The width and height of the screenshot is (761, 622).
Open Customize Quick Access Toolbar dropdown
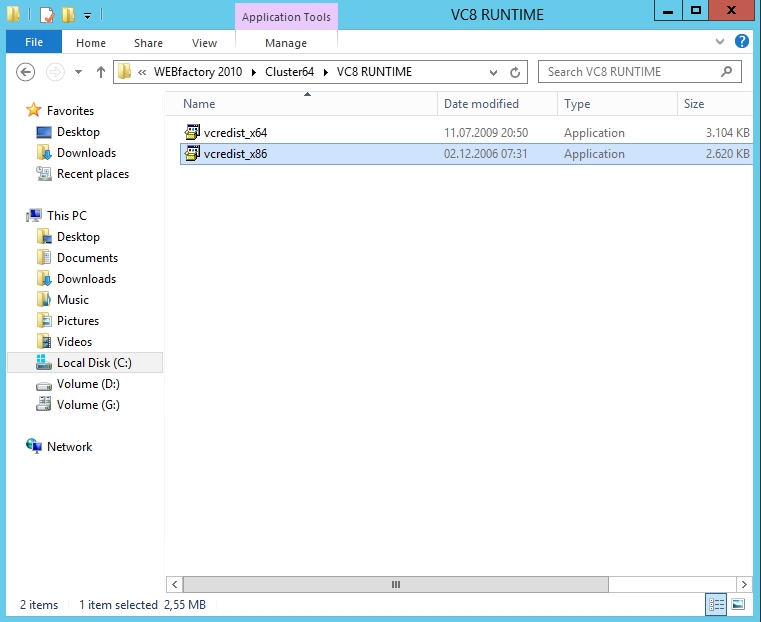(x=87, y=16)
